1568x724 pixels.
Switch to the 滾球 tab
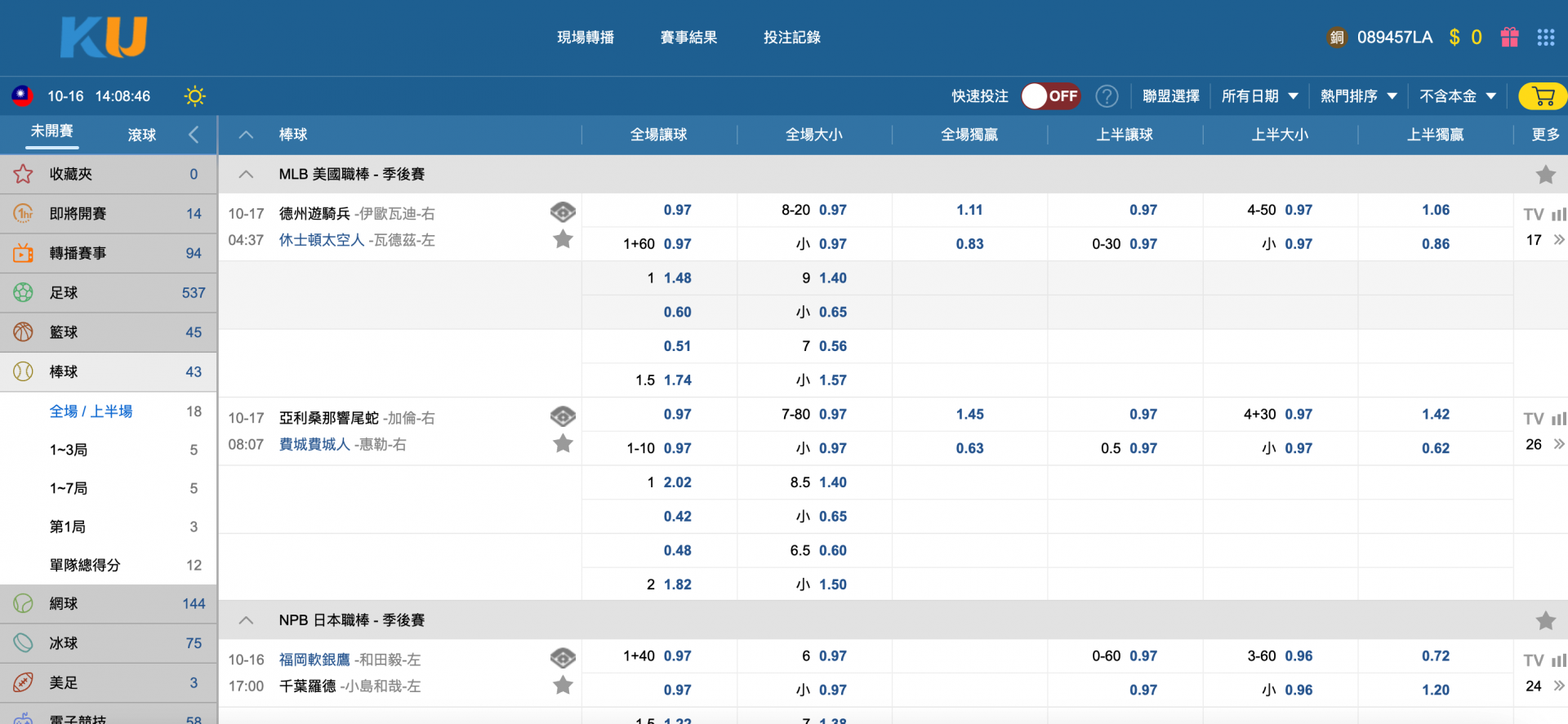click(142, 135)
